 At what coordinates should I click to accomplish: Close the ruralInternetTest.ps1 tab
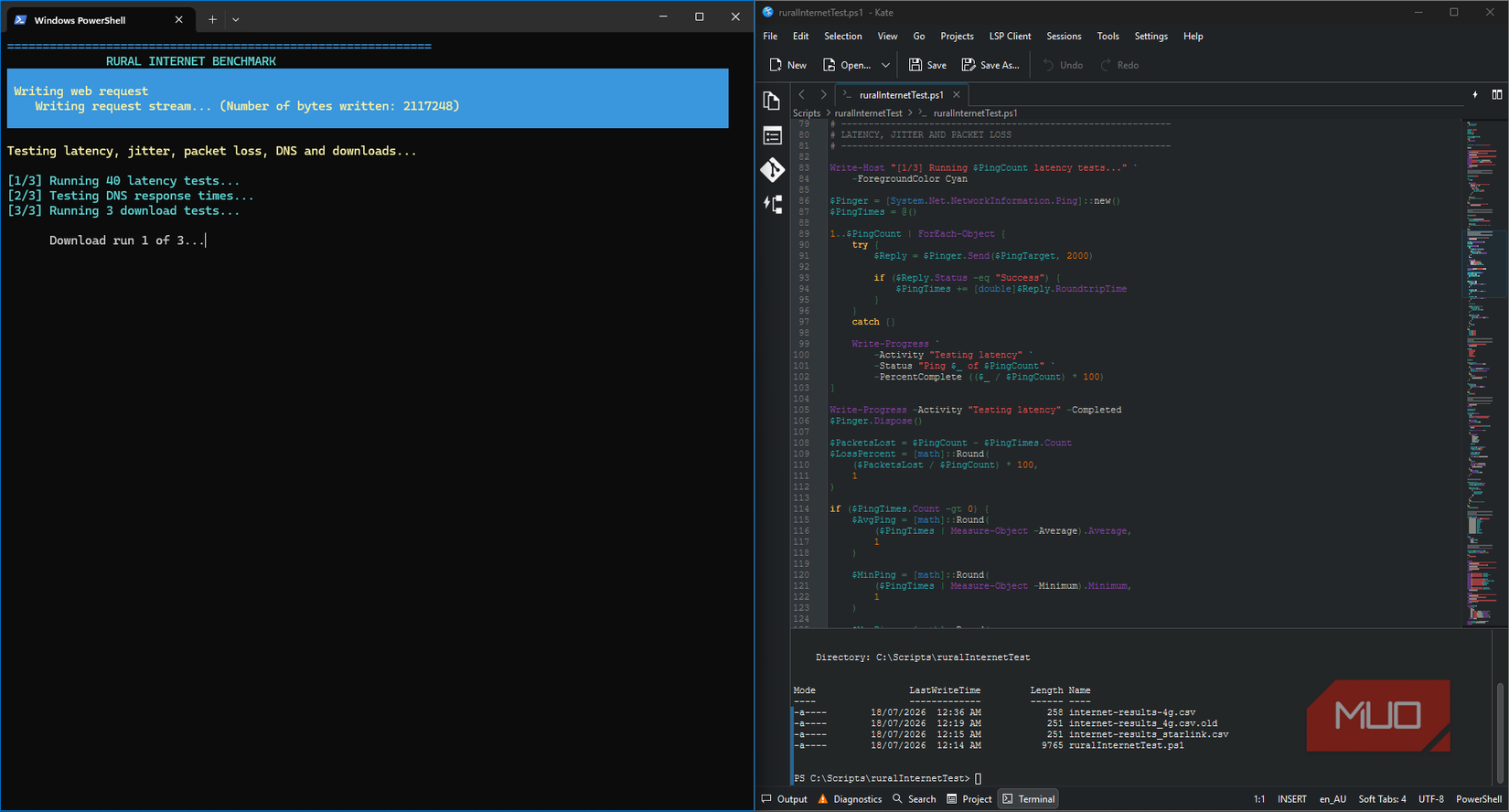(957, 94)
